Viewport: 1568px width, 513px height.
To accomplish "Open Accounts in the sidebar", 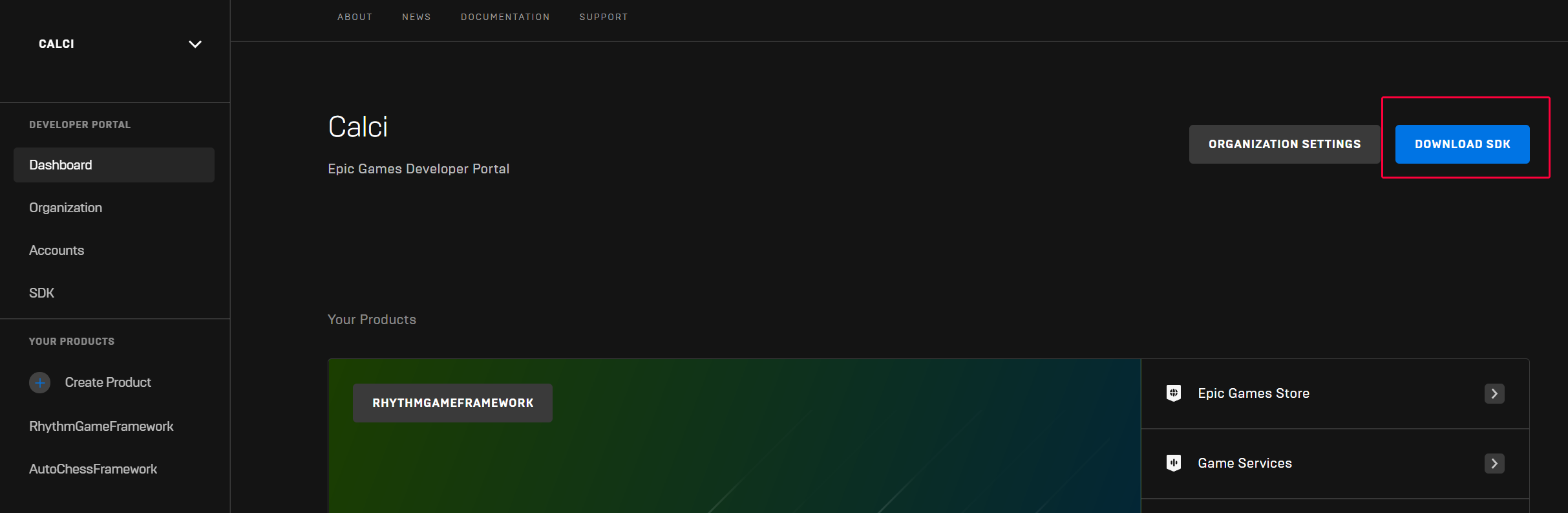I will 56,250.
